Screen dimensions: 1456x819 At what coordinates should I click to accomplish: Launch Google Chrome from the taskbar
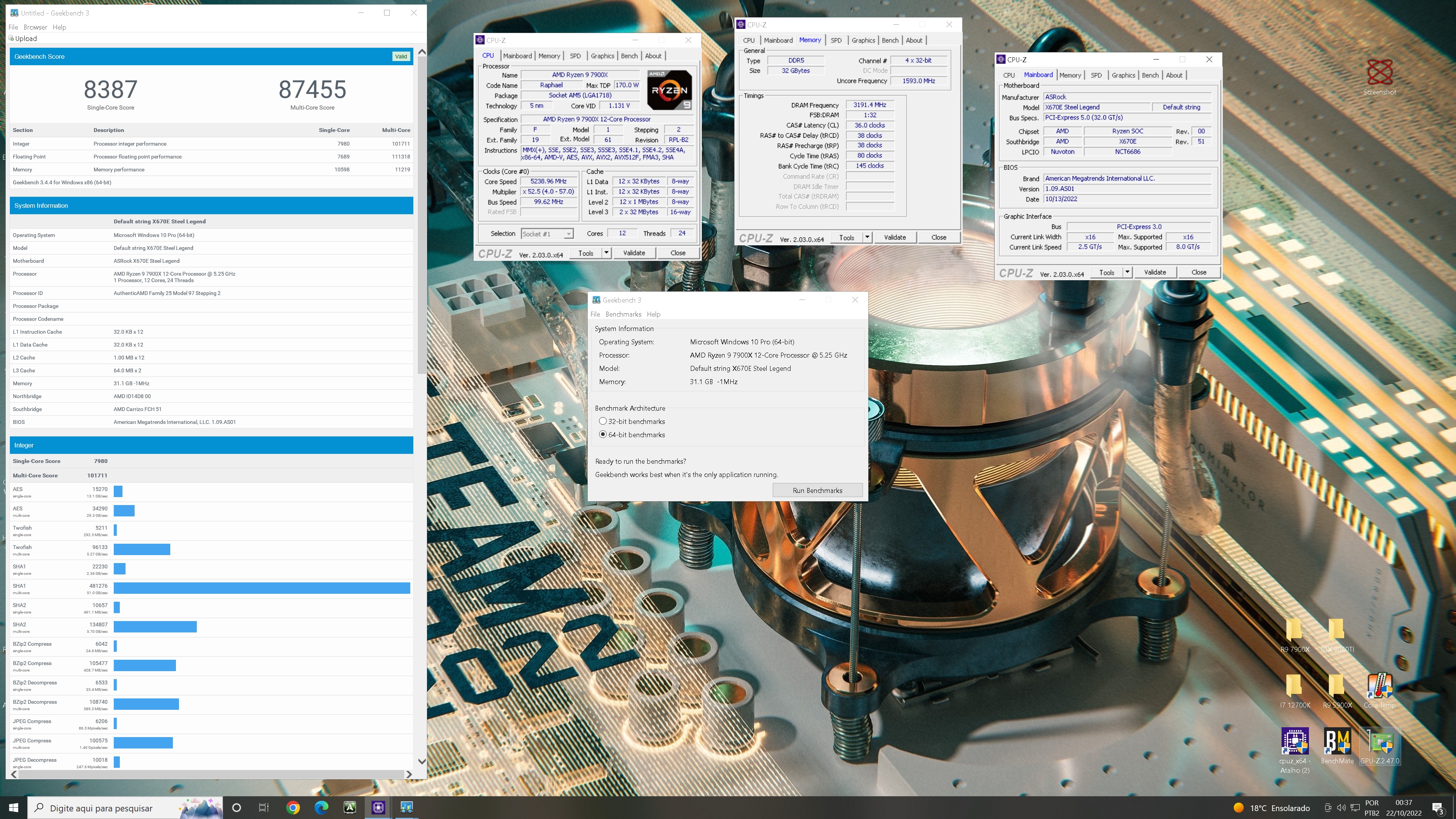tap(293, 808)
